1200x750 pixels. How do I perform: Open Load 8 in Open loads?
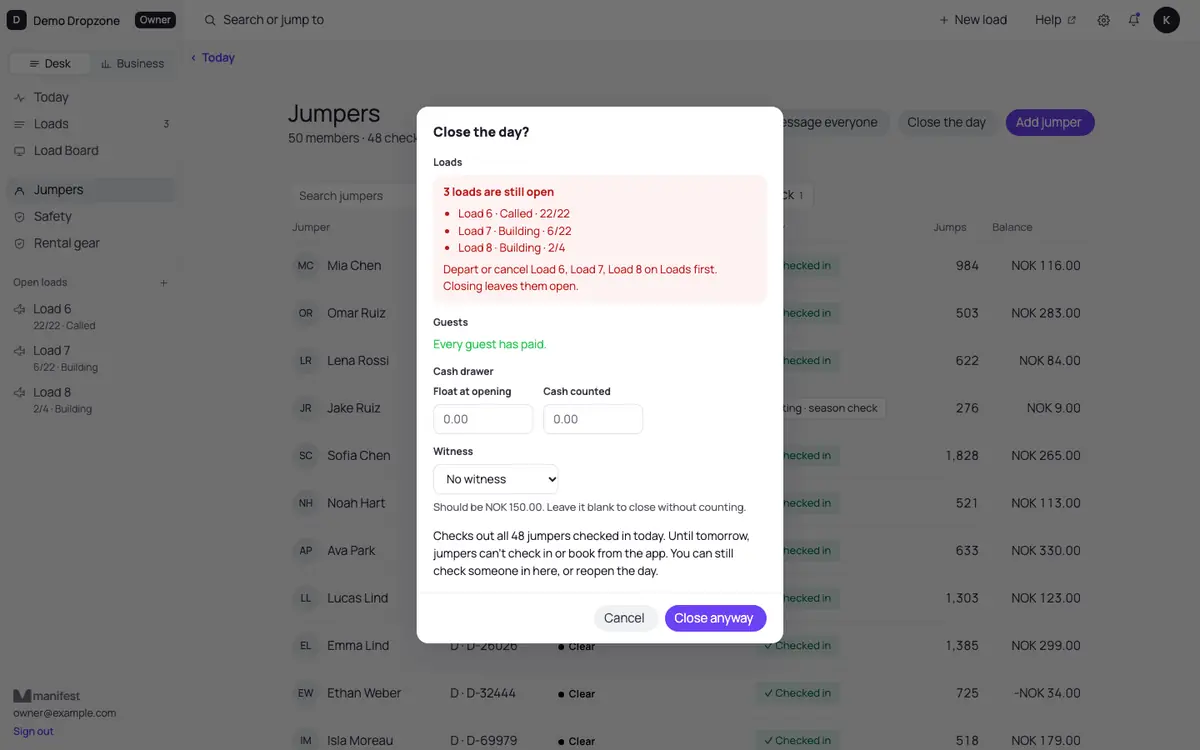91,400
